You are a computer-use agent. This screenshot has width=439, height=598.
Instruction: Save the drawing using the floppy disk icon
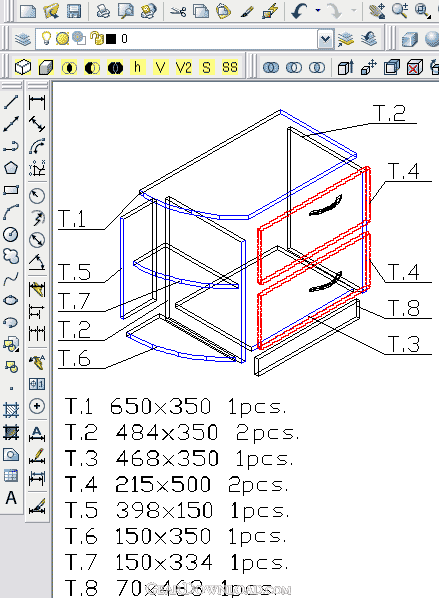pyautogui.click(x=74, y=11)
